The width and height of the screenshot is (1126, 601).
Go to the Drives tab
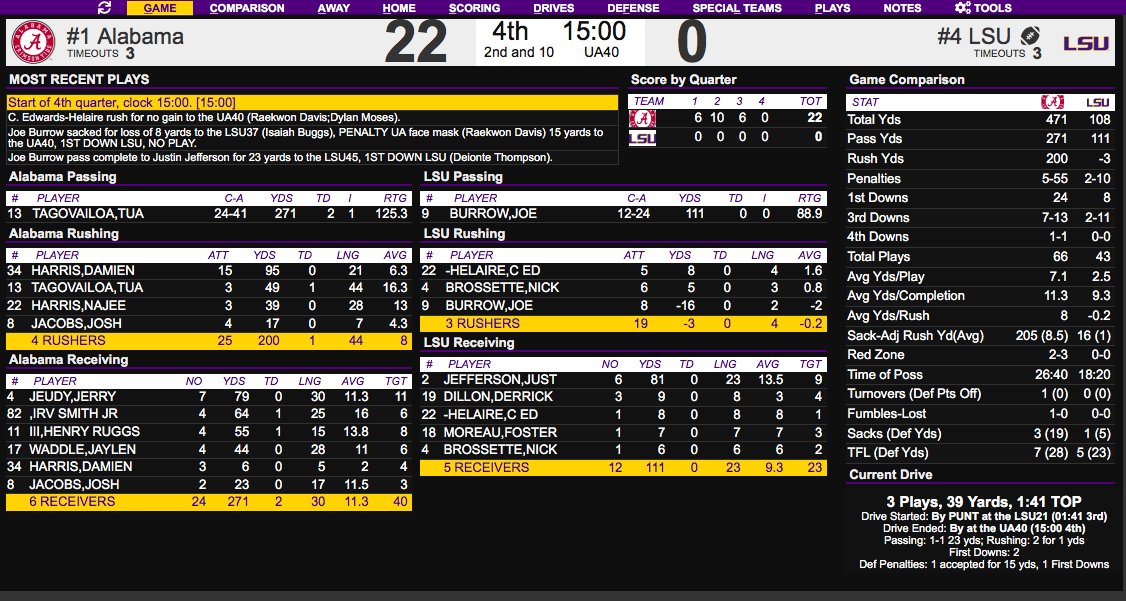[x=553, y=8]
